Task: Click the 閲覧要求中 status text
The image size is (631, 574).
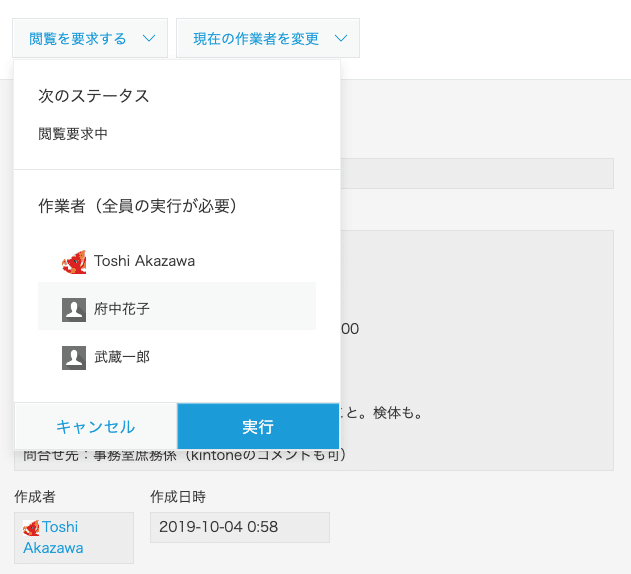Action: click(73, 134)
